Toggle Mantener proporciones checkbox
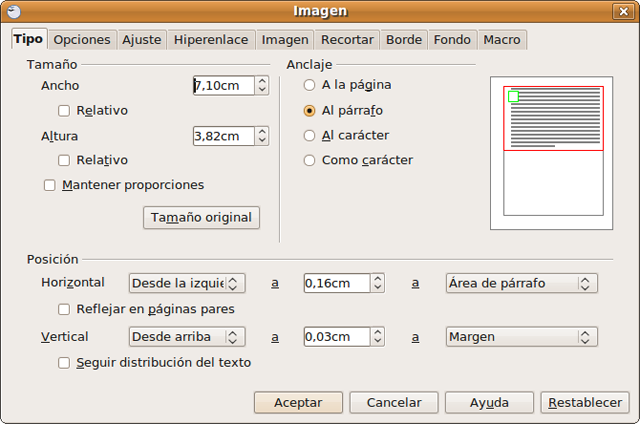The width and height of the screenshot is (640, 424). [x=50, y=185]
